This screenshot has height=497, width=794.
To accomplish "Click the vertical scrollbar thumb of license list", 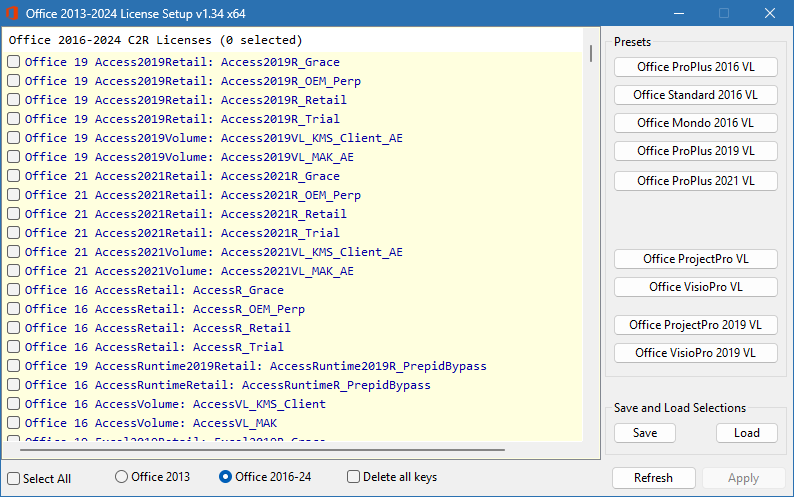I will 591,53.
